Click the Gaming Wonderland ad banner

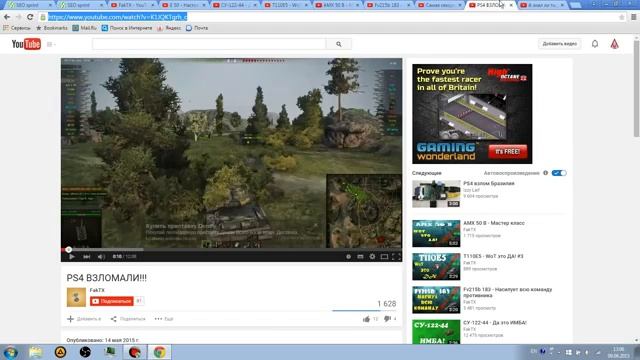[472, 114]
